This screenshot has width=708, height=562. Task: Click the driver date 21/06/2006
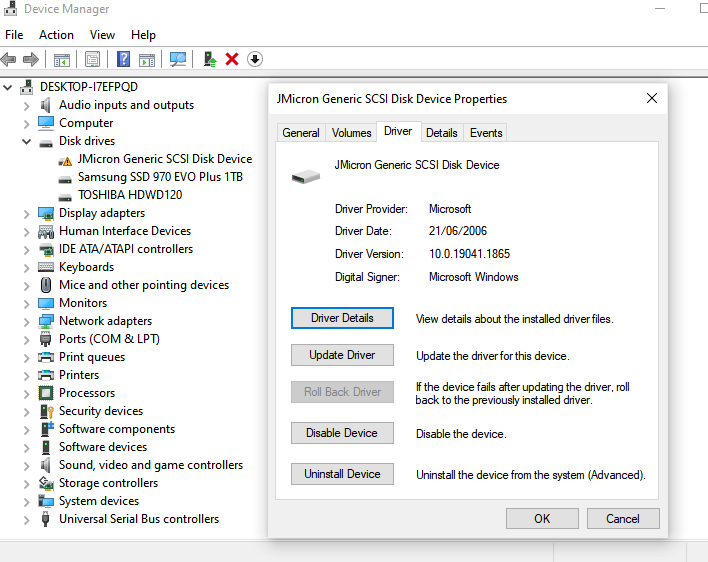tap(458, 231)
